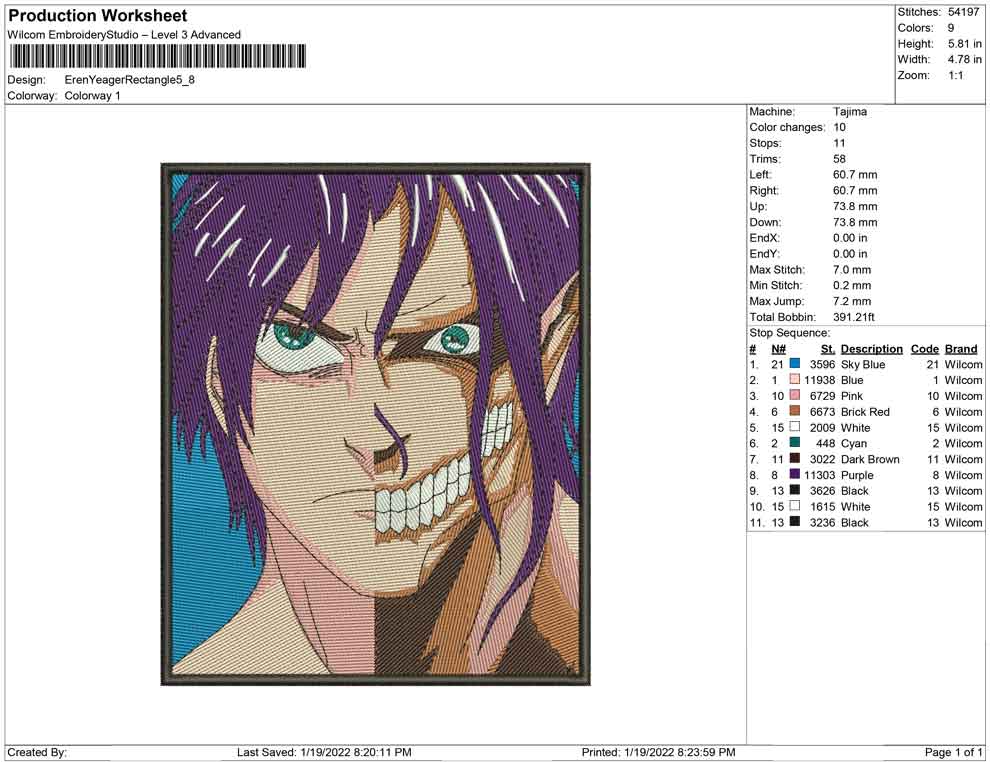Click the Cyan color swatch in row 6
990x762 pixels.
tap(795, 443)
